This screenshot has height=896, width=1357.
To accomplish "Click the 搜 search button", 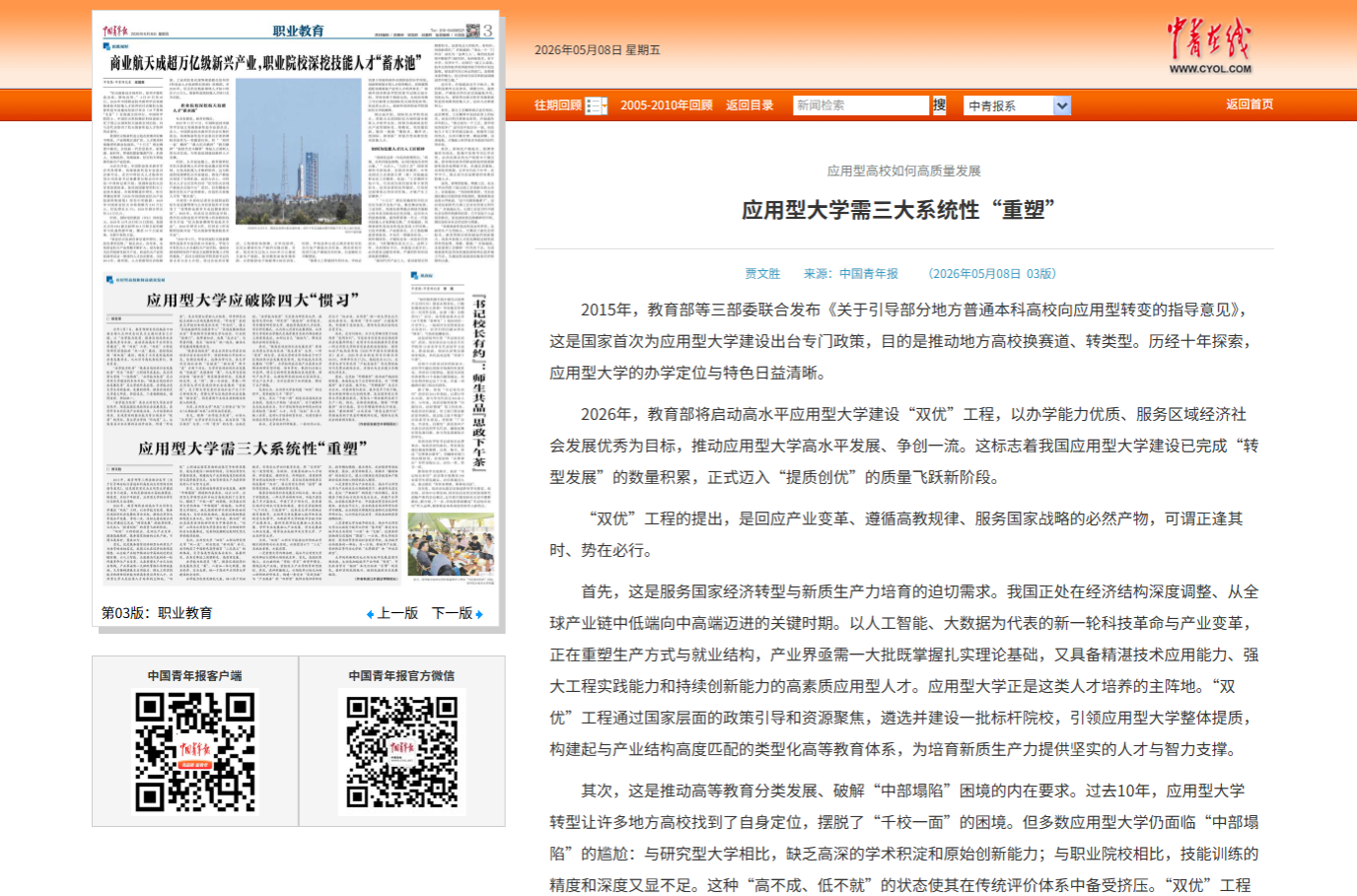I will tap(939, 105).
